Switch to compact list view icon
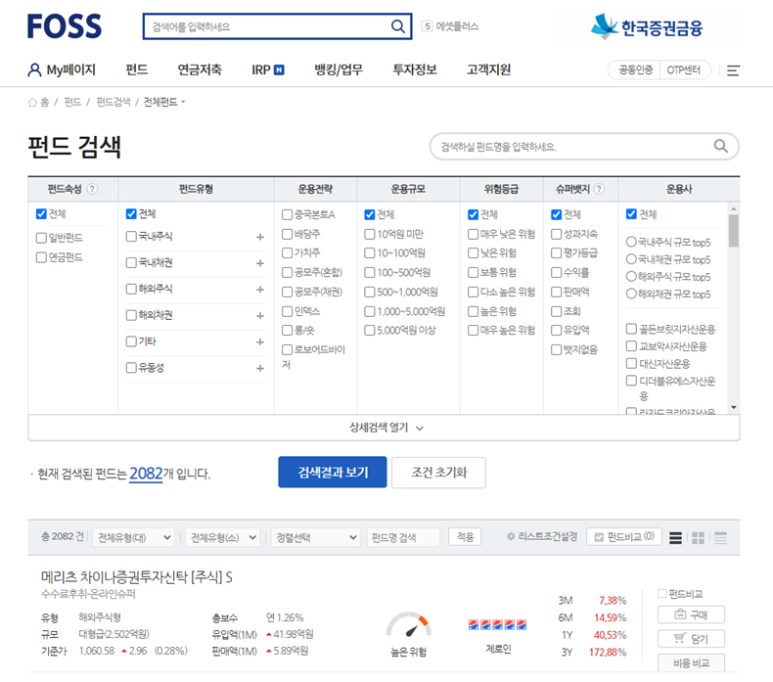773x682 pixels. click(x=720, y=538)
